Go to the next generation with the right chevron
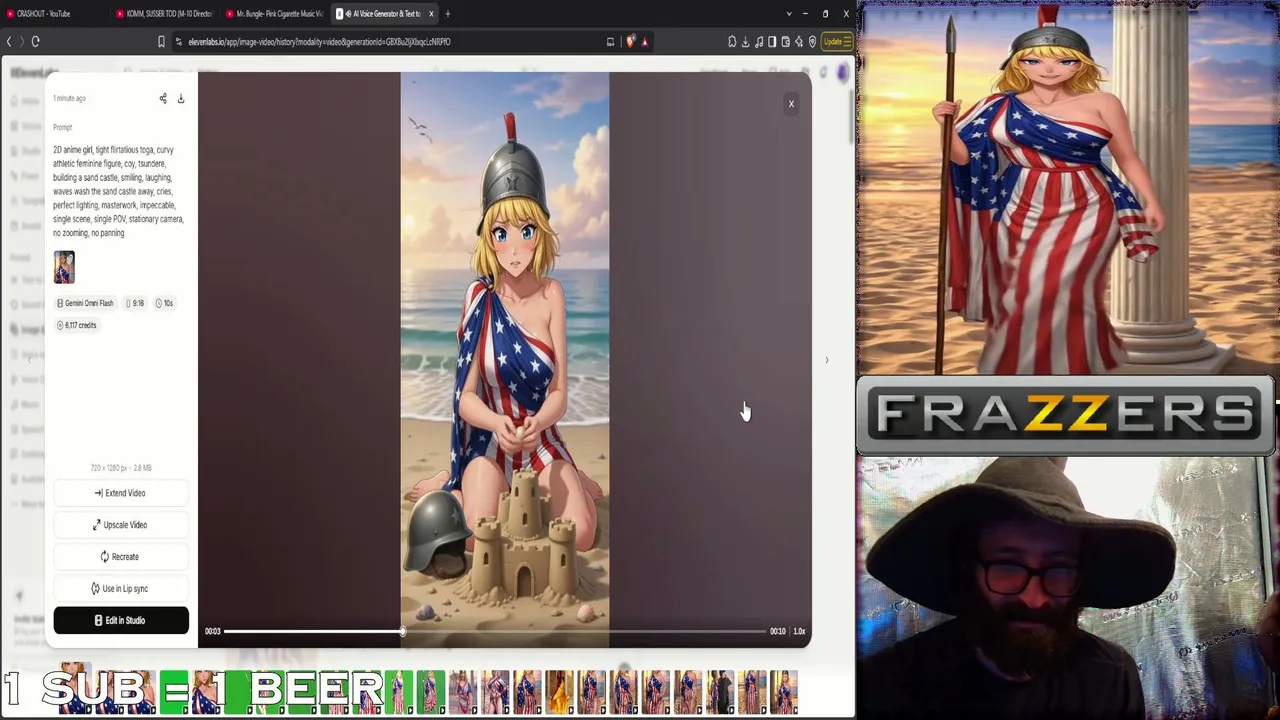 click(x=826, y=360)
